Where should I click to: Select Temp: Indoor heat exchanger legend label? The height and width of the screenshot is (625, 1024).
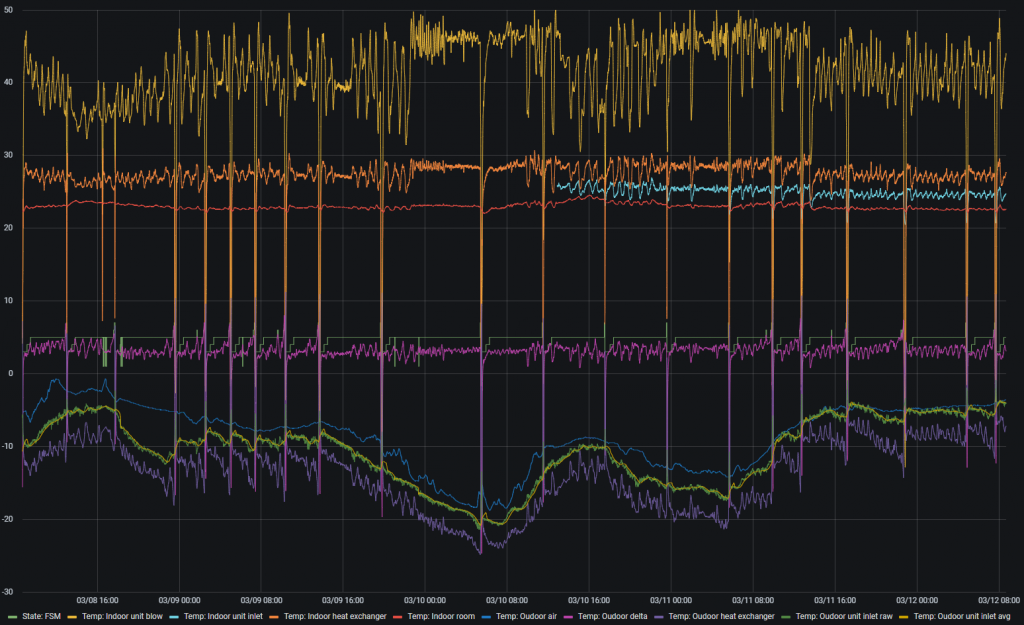pos(335,616)
